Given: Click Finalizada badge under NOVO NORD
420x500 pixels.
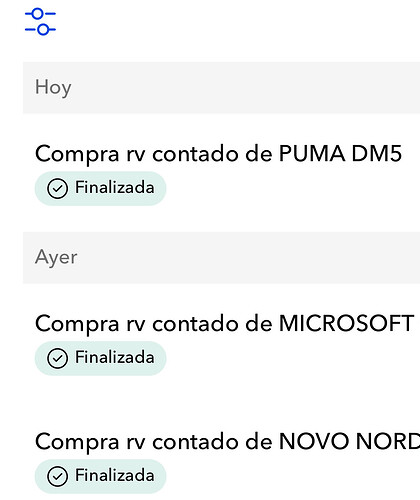Looking at the screenshot, I should (x=100, y=476).
